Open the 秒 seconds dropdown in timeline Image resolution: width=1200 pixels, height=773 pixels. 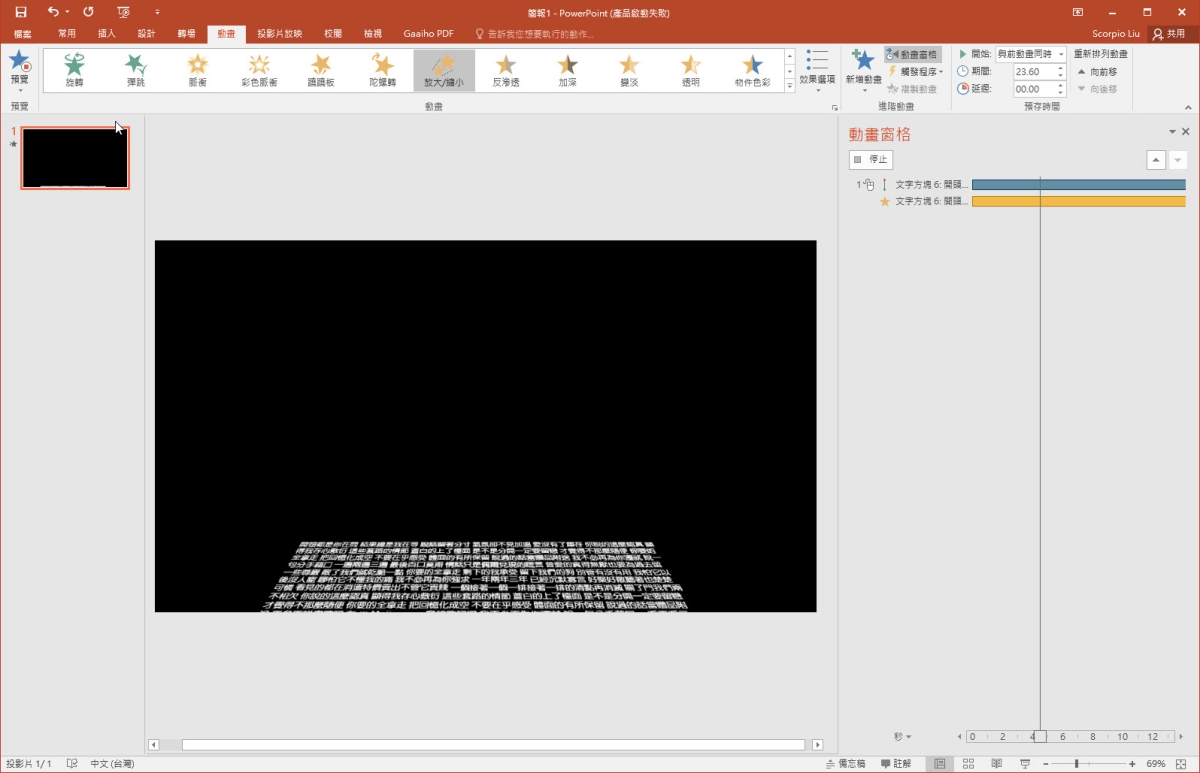coord(903,737)
